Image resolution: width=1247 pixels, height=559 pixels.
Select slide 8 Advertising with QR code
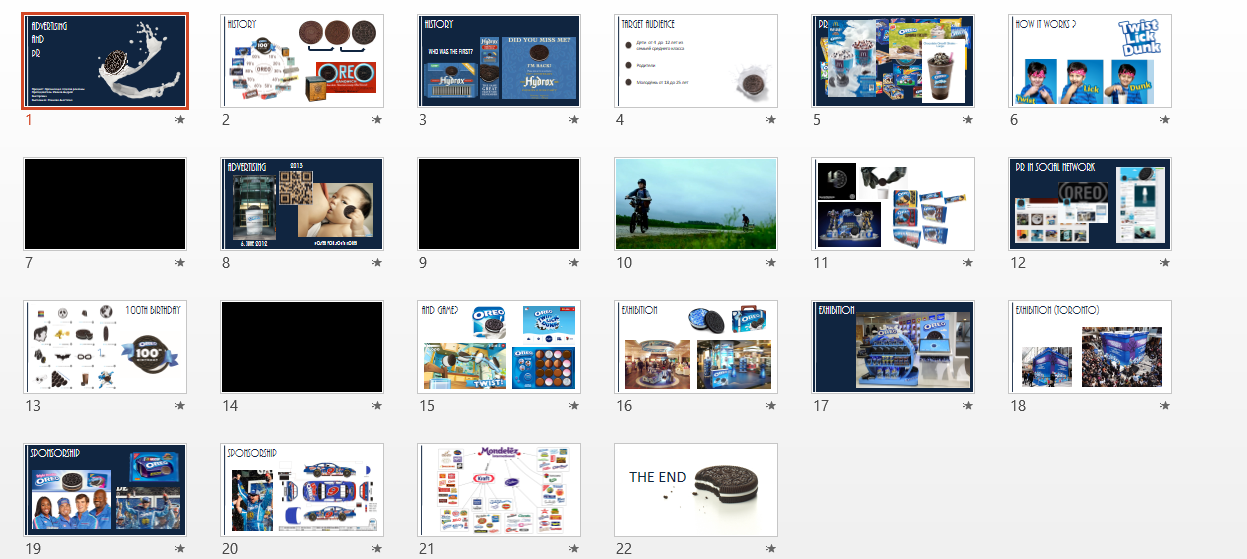click(303, 204)
